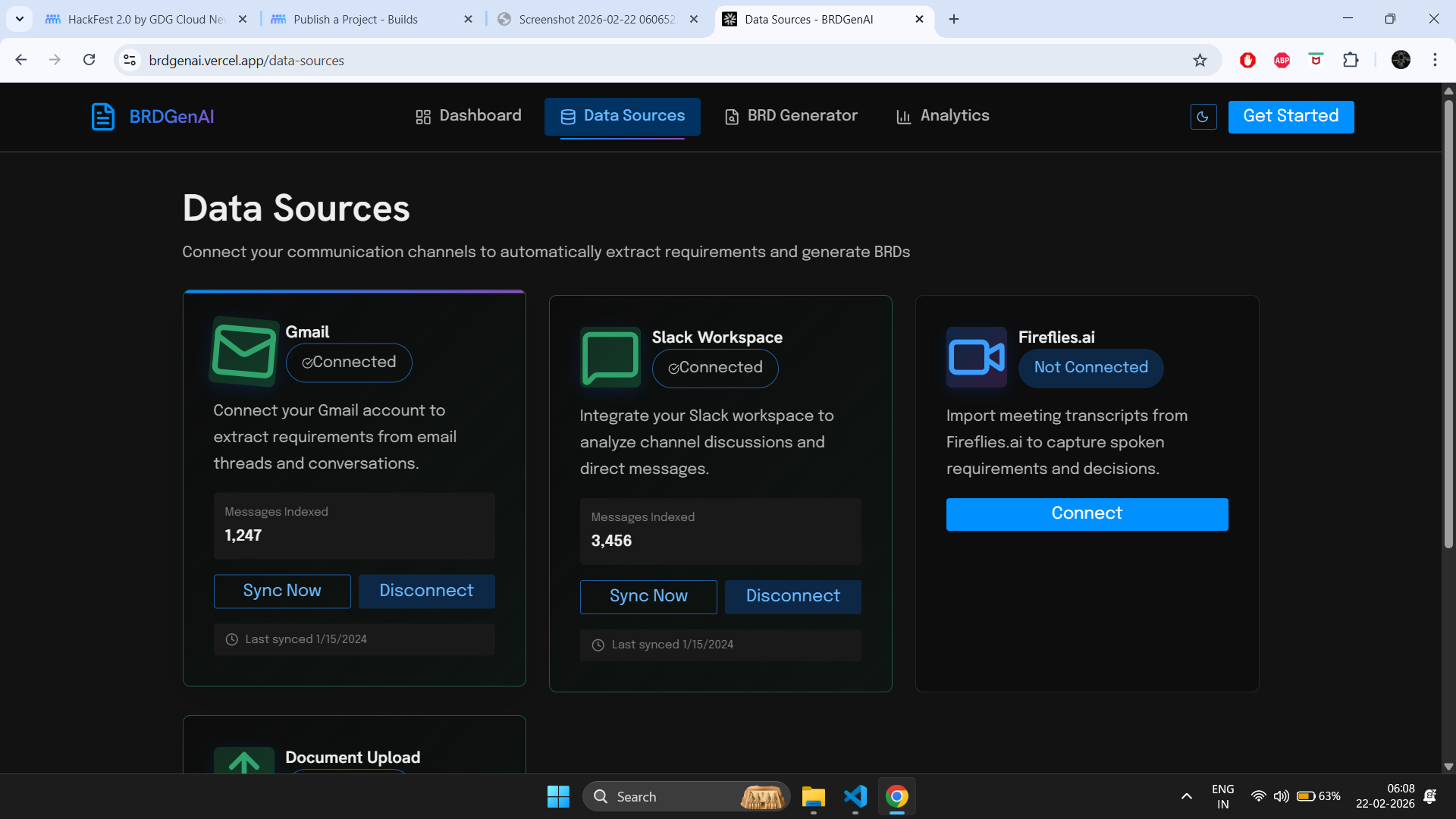Open Visual Studio Code from taskbar
Image resolution: width=1456 pixels, height=819 pixels.
coord(855,796)
